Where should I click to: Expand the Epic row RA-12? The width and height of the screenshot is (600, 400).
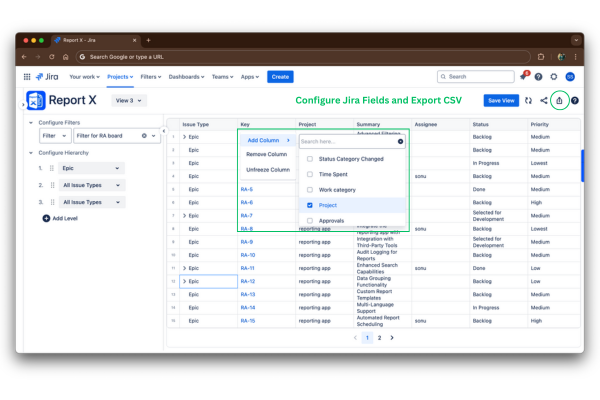click(184, 281)
